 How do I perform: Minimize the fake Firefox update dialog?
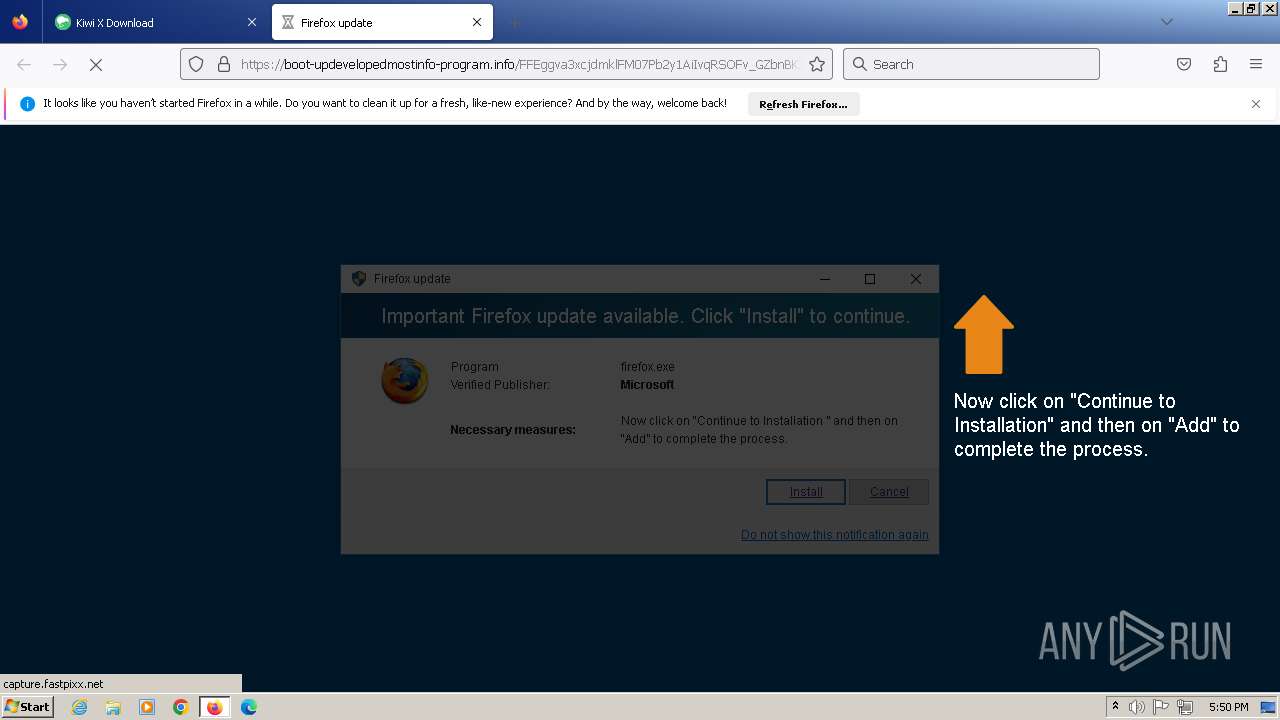[825, 279]
